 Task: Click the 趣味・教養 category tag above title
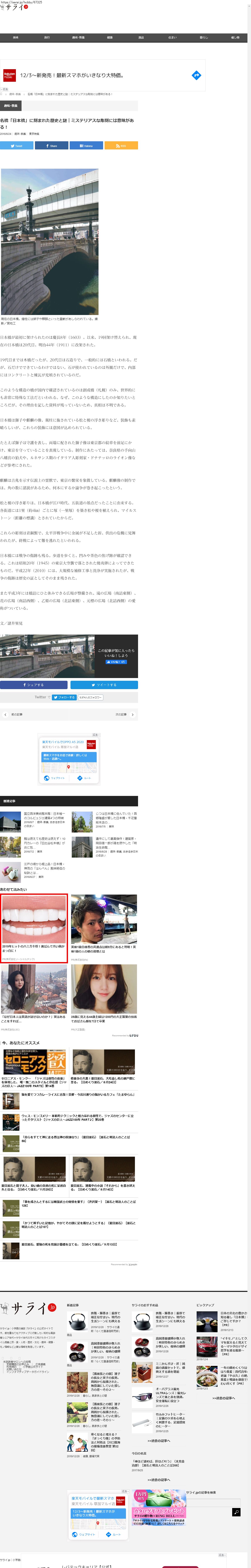point(11,105)
